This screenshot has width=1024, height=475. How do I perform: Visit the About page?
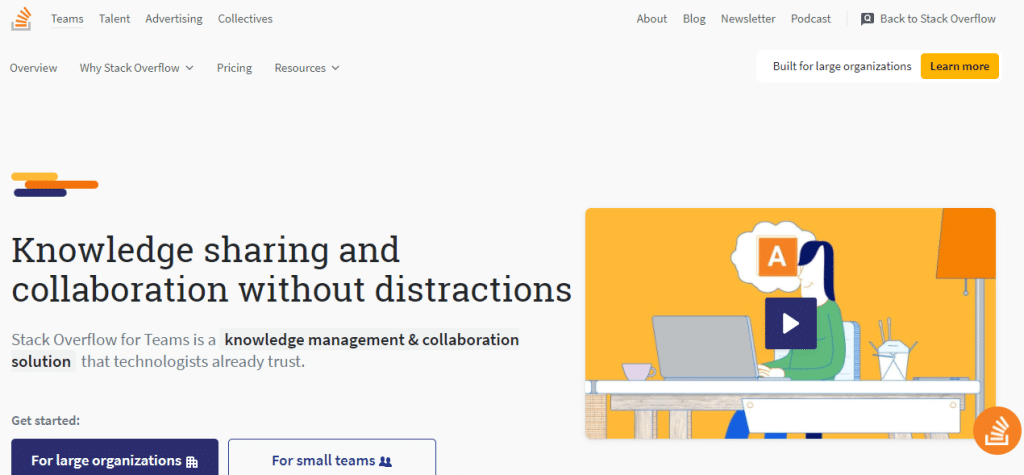tap(652, 19)
